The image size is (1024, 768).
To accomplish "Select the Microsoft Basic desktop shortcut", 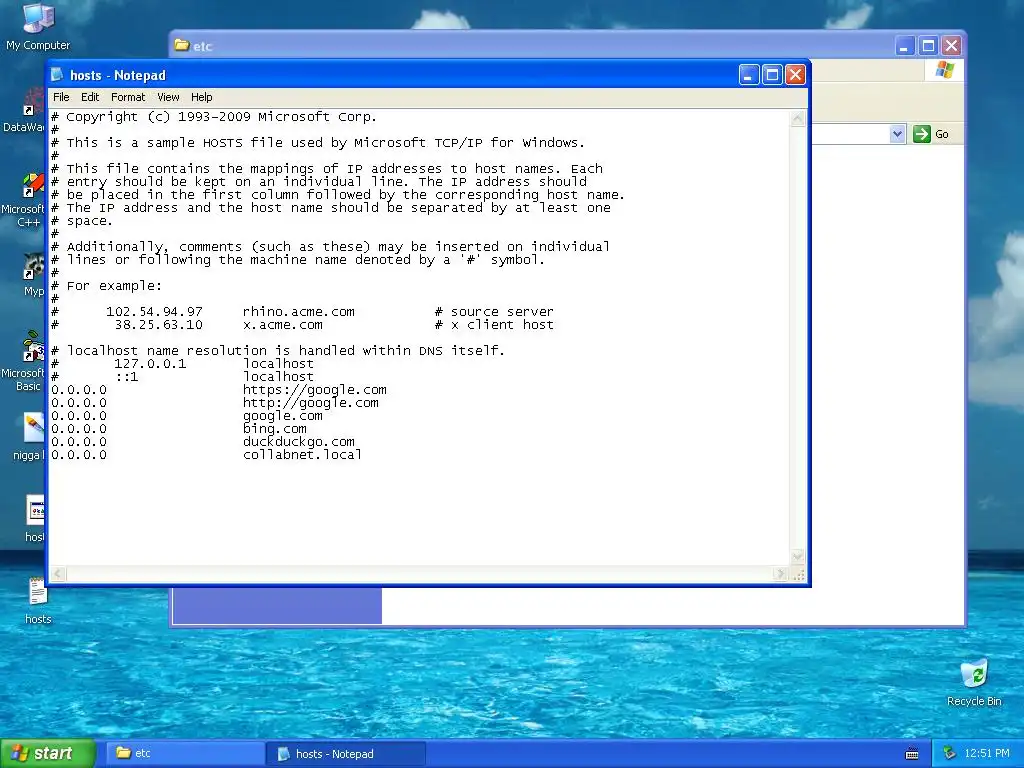I will pyautogui.click(x=26, y=361).
